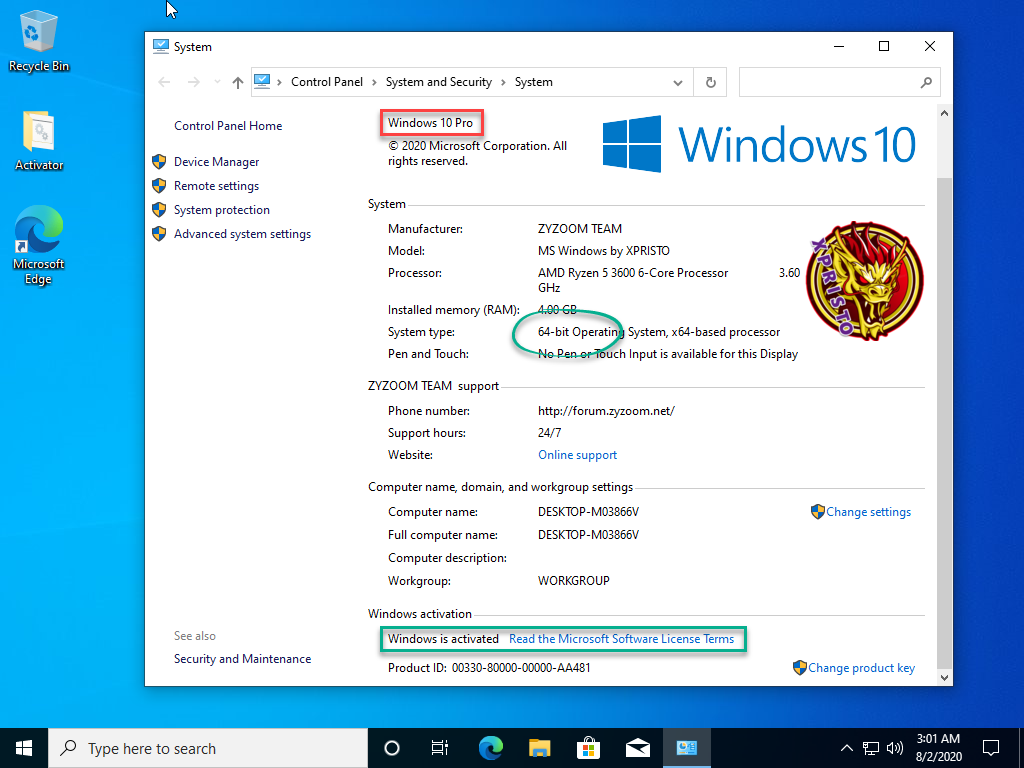The width and height of the screenshot is (1024, 768).
Task: Click shield icon next to Remote settings
Action: [x=159, y=185]
